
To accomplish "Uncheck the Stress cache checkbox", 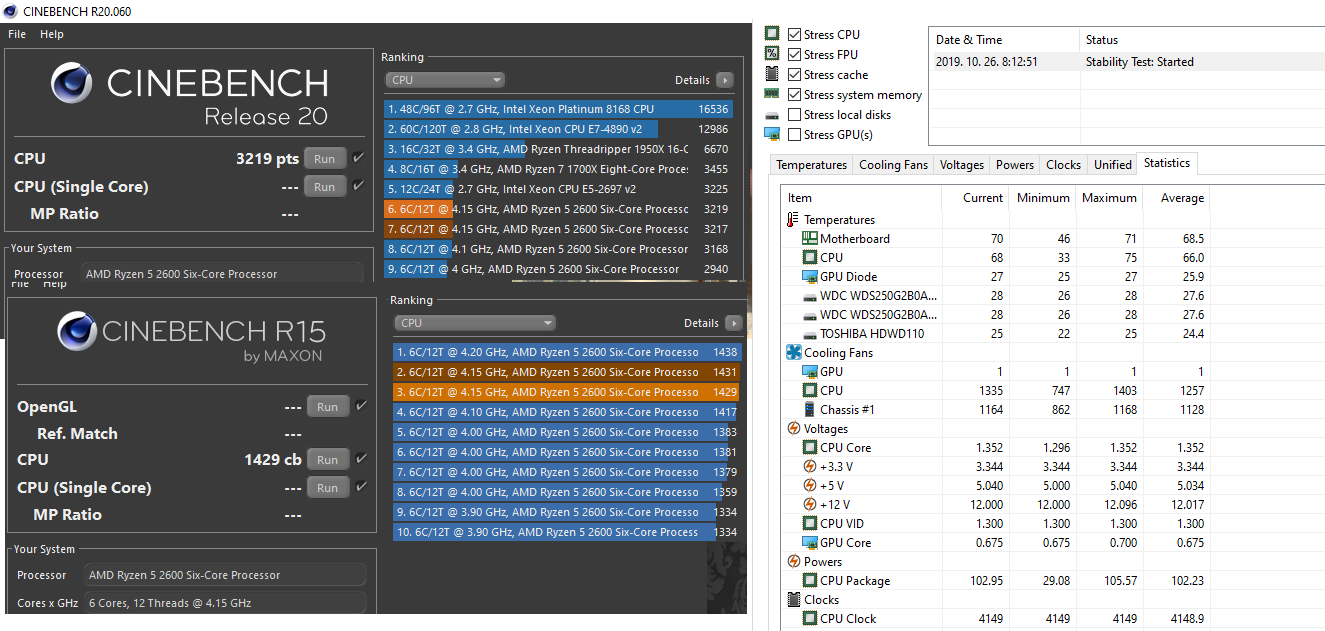I will tap(794, 74).
